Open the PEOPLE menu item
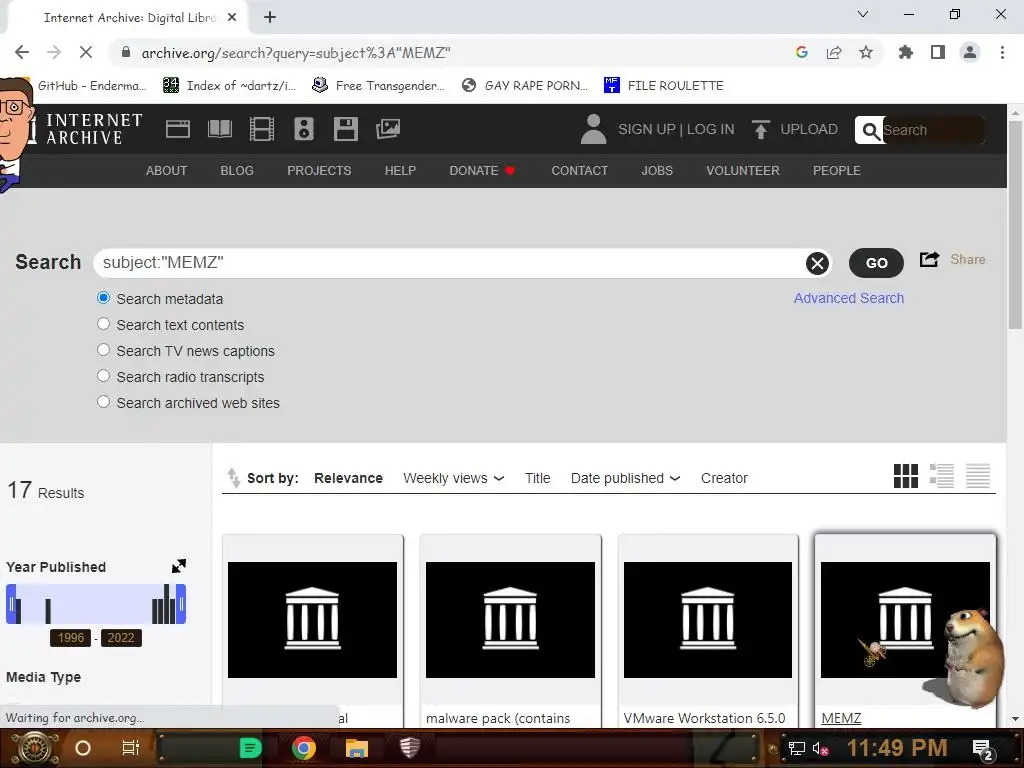This screenshot has width=1024, height=768. (x=837, y=170)
